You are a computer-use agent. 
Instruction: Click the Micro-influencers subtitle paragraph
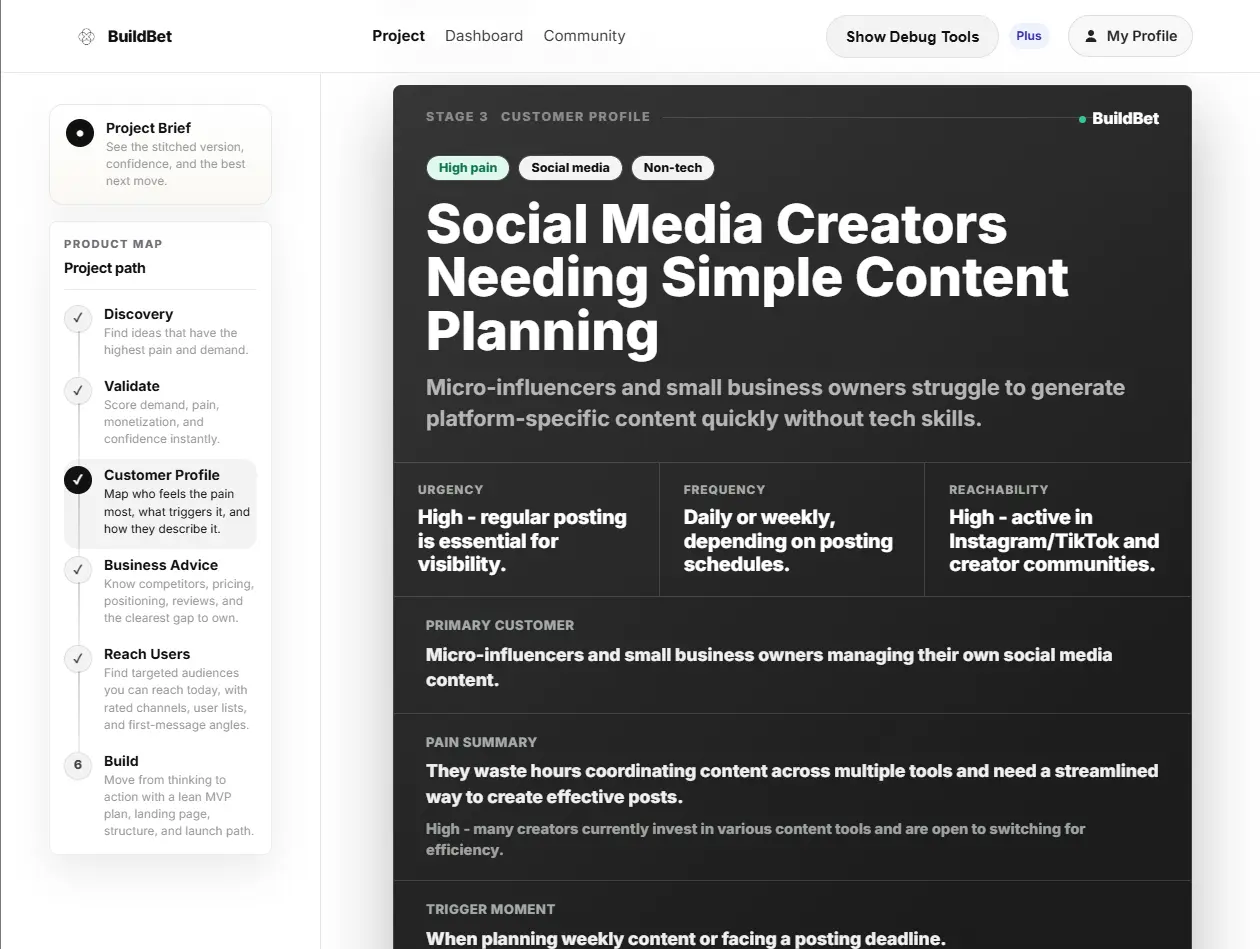click(x=775, y=403)
